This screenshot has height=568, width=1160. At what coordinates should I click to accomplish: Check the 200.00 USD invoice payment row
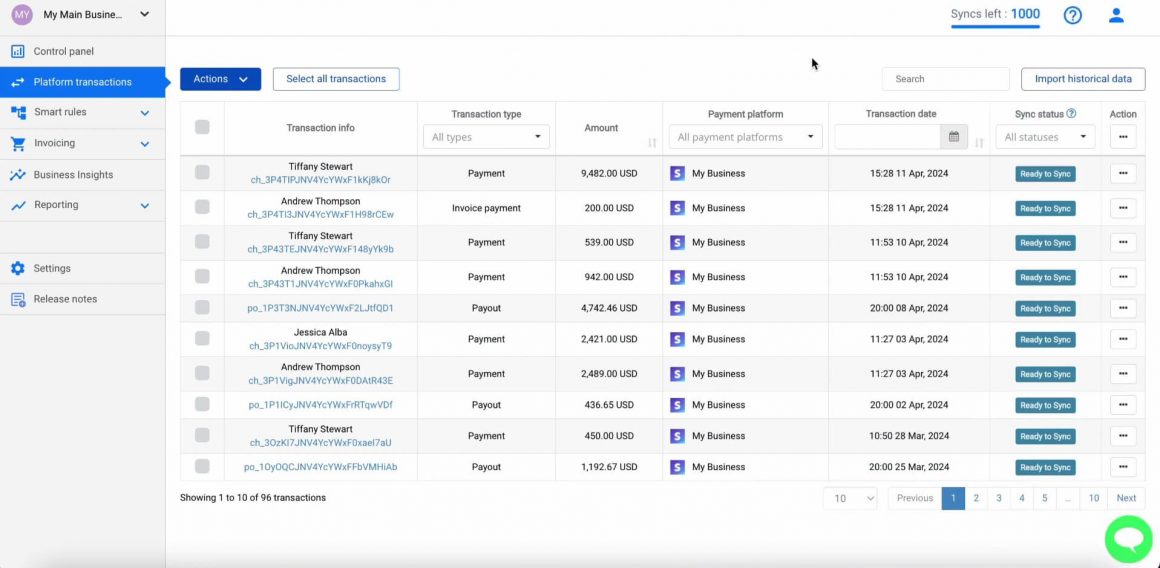(202, 208)
